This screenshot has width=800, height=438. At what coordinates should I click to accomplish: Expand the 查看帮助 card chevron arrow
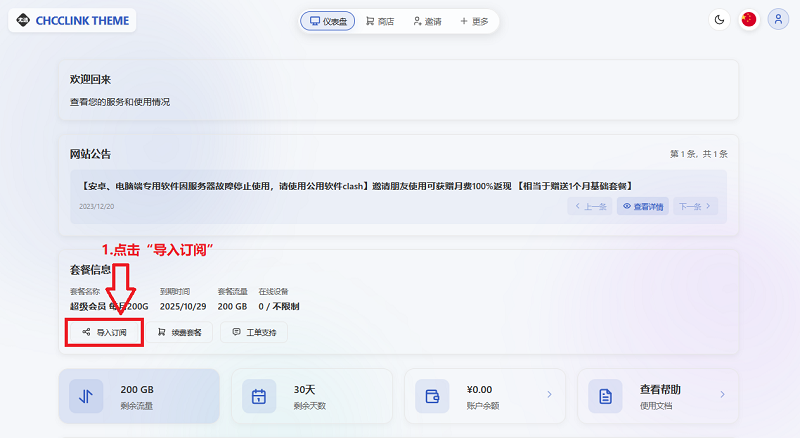(722, 396)
